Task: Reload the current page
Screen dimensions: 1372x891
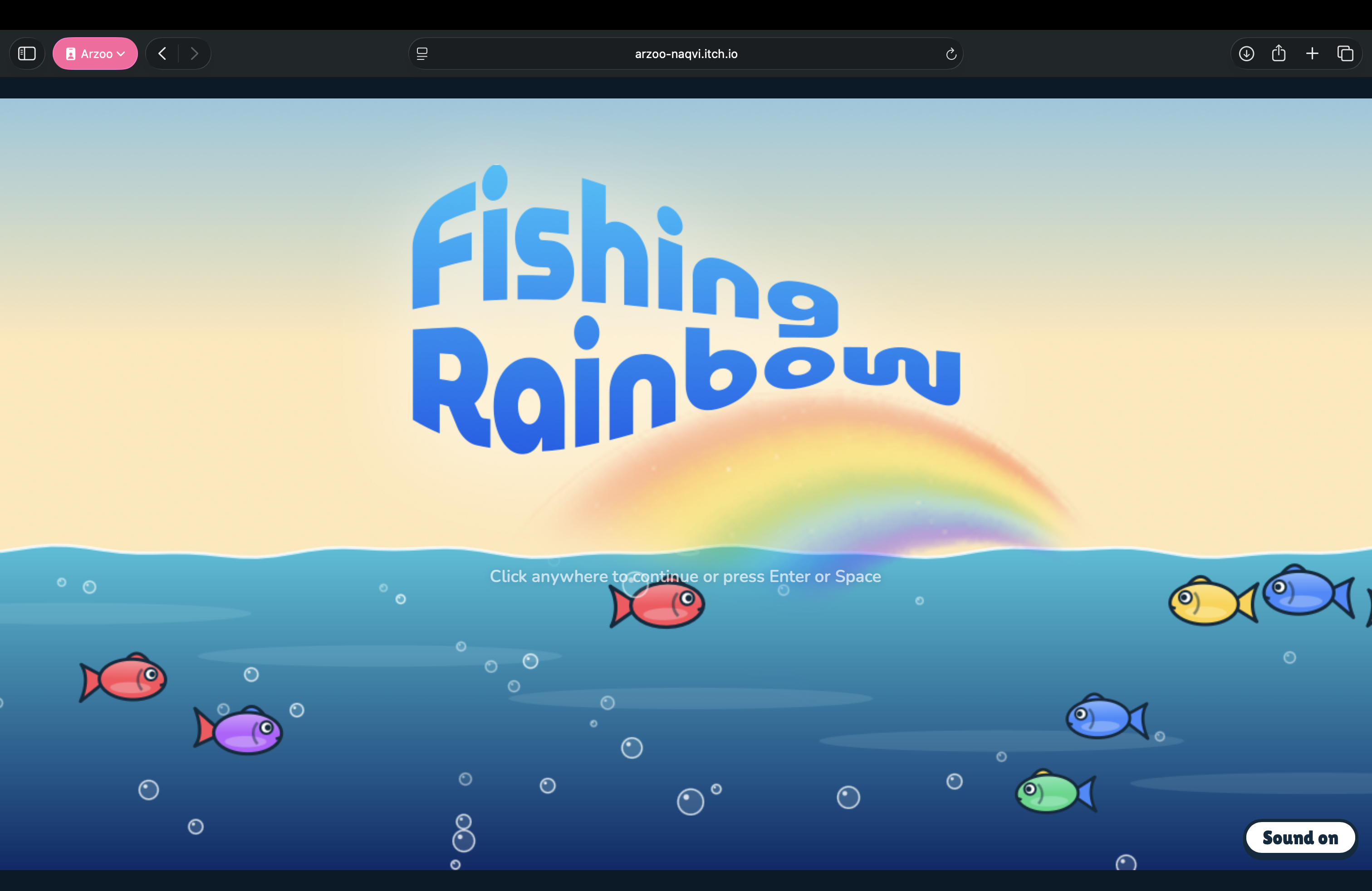Action: (x=951, y=54)
